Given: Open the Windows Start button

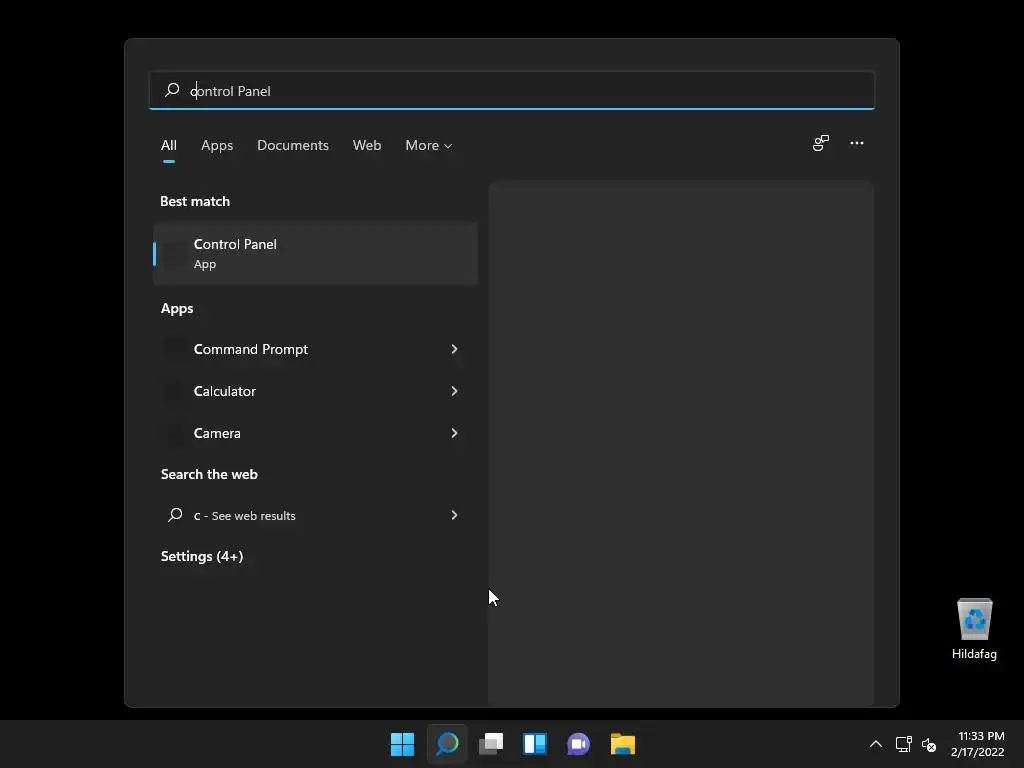Looking at the screenshot, I should 402,744.
